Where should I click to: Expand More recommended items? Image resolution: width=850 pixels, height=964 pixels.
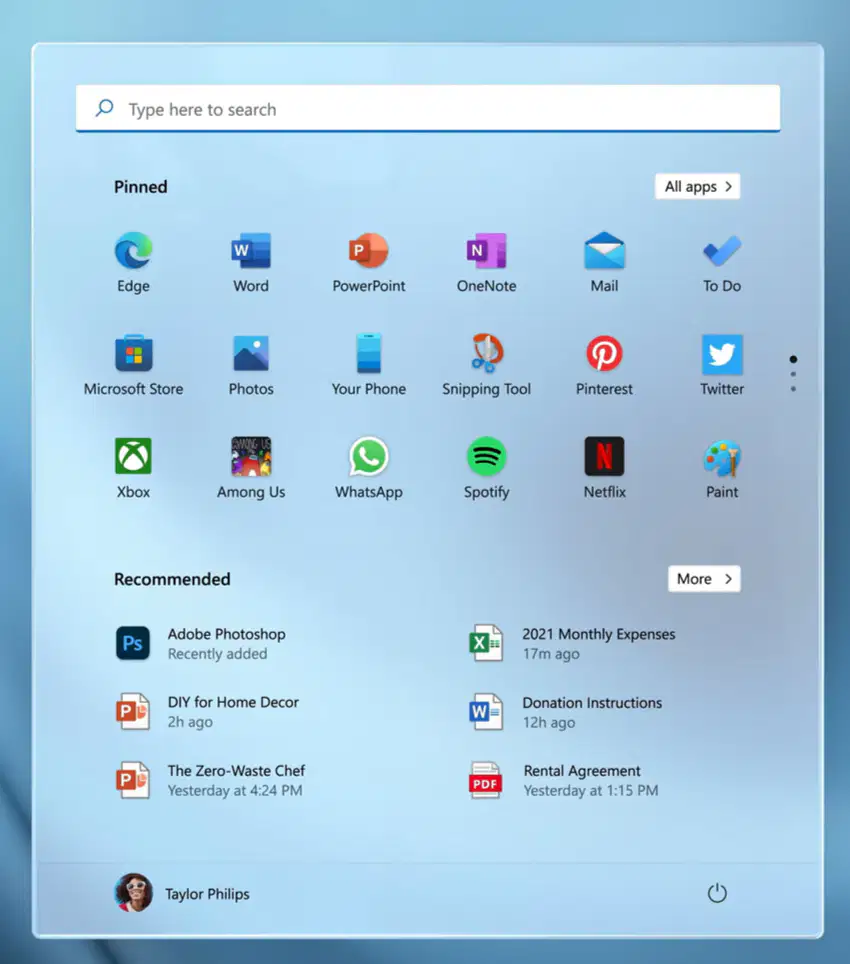(x=704, y=579)
